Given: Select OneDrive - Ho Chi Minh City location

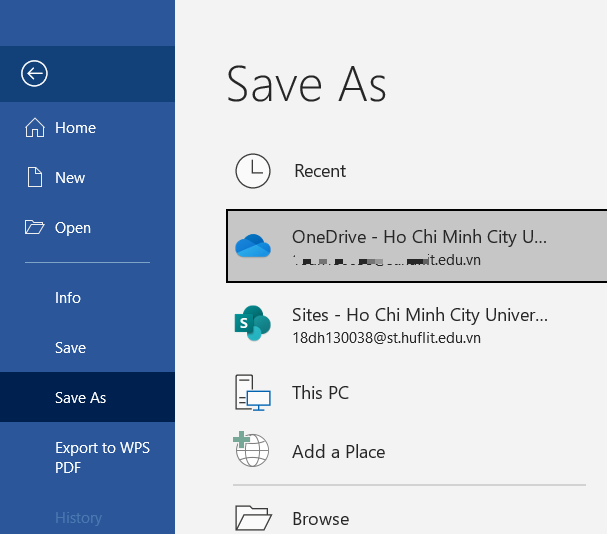Looking at the screenshot, I should click(417, 246).
